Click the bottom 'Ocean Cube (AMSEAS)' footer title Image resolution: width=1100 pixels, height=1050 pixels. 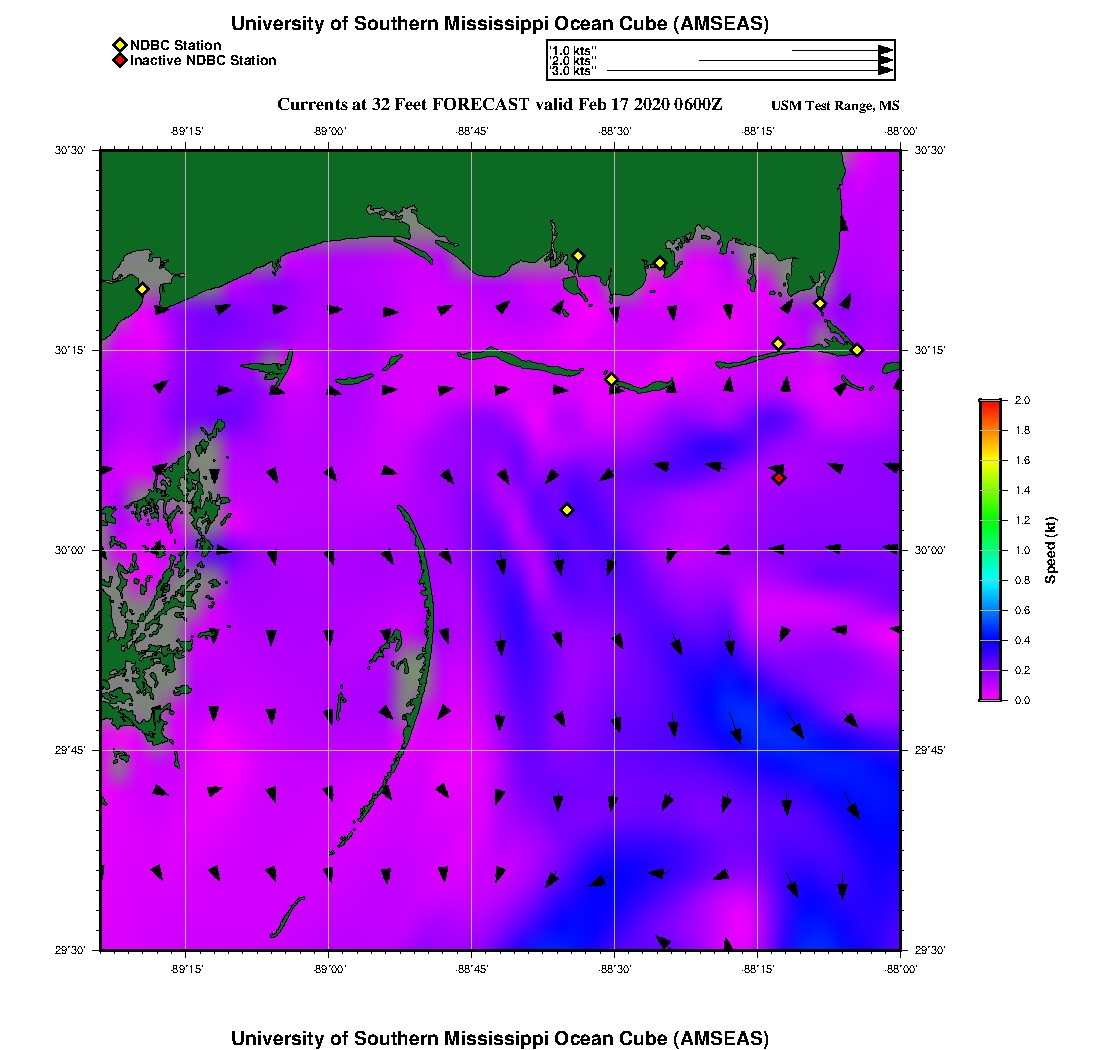click(x=500, y=1037)
